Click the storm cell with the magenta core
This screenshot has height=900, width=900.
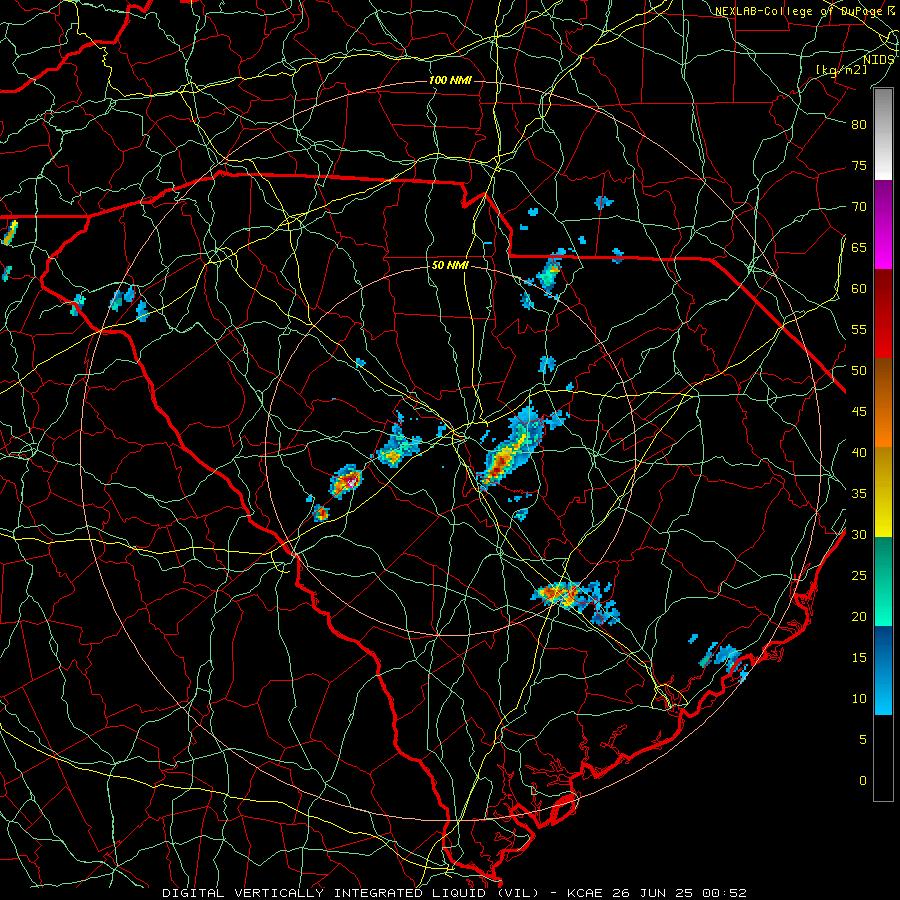click(x=346, y=480)
